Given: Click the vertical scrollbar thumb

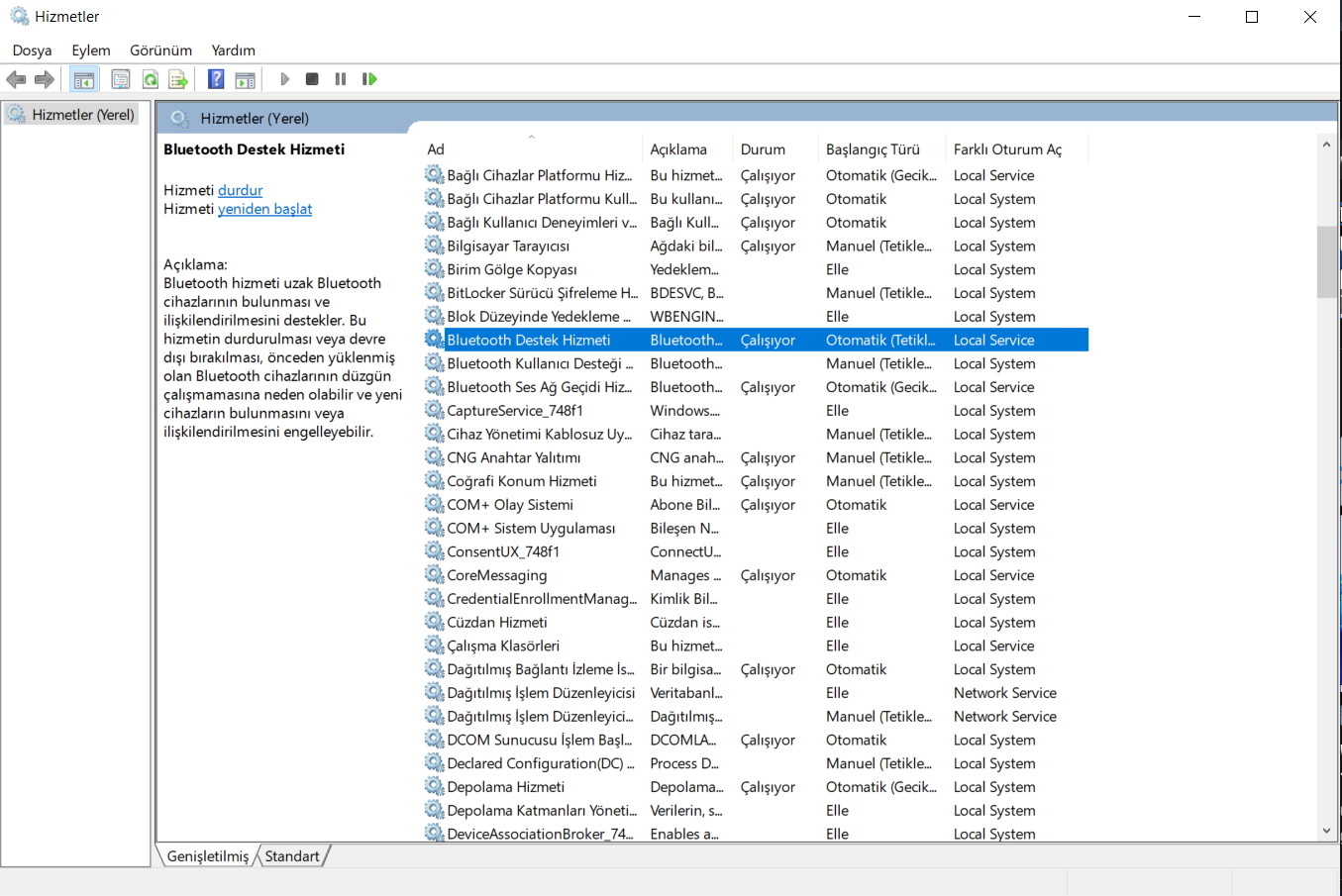Looking at the screenshot, I should pyautogui.click(x=1326, y=261).
